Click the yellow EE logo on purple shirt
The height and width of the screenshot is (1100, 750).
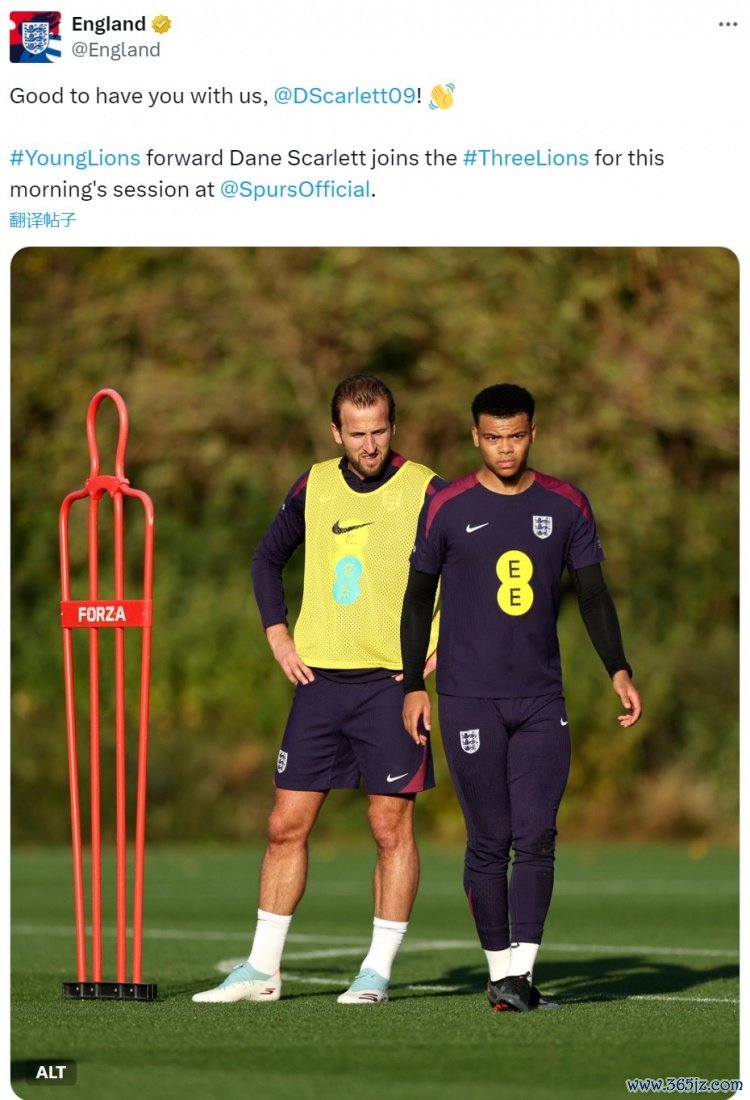point(515,583)
